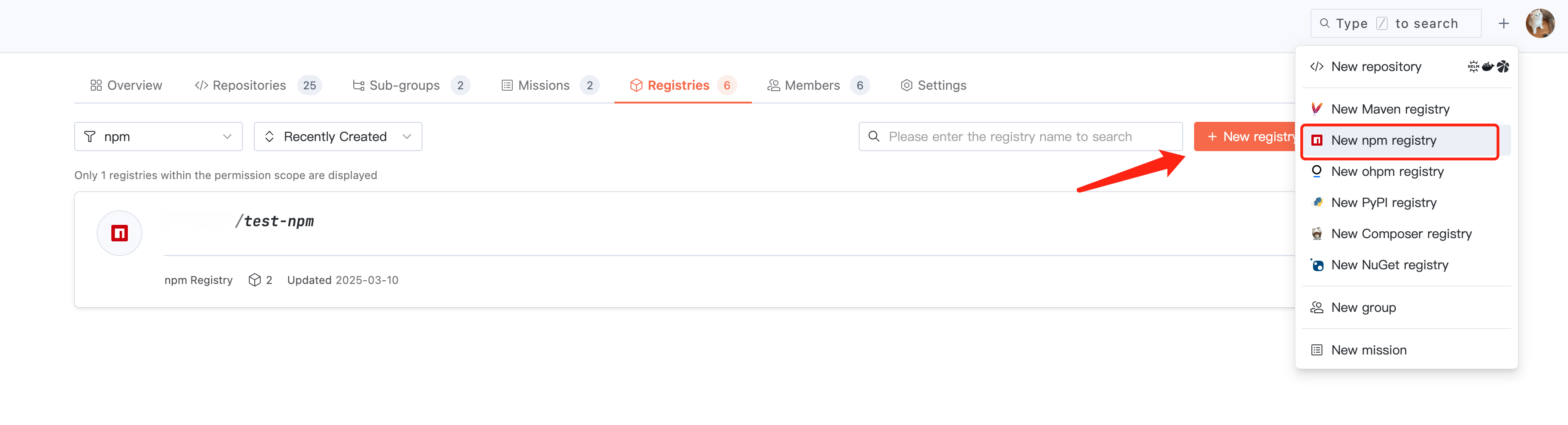
Task: Open the Recently Created sort dropdown
Action: point(338,136)
